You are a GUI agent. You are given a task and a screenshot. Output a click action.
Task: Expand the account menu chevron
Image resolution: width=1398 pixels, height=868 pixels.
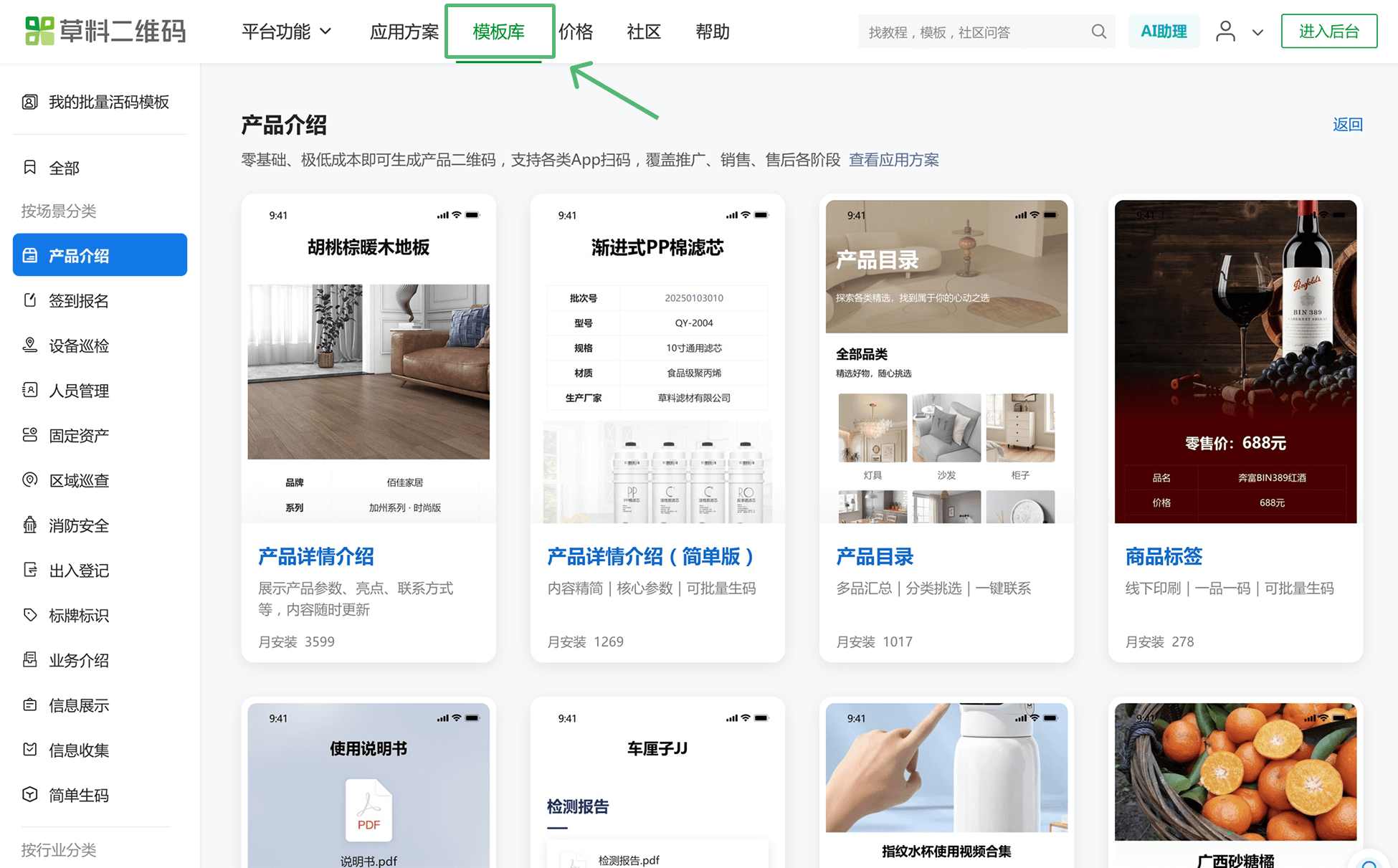[x=1257, y=32]
